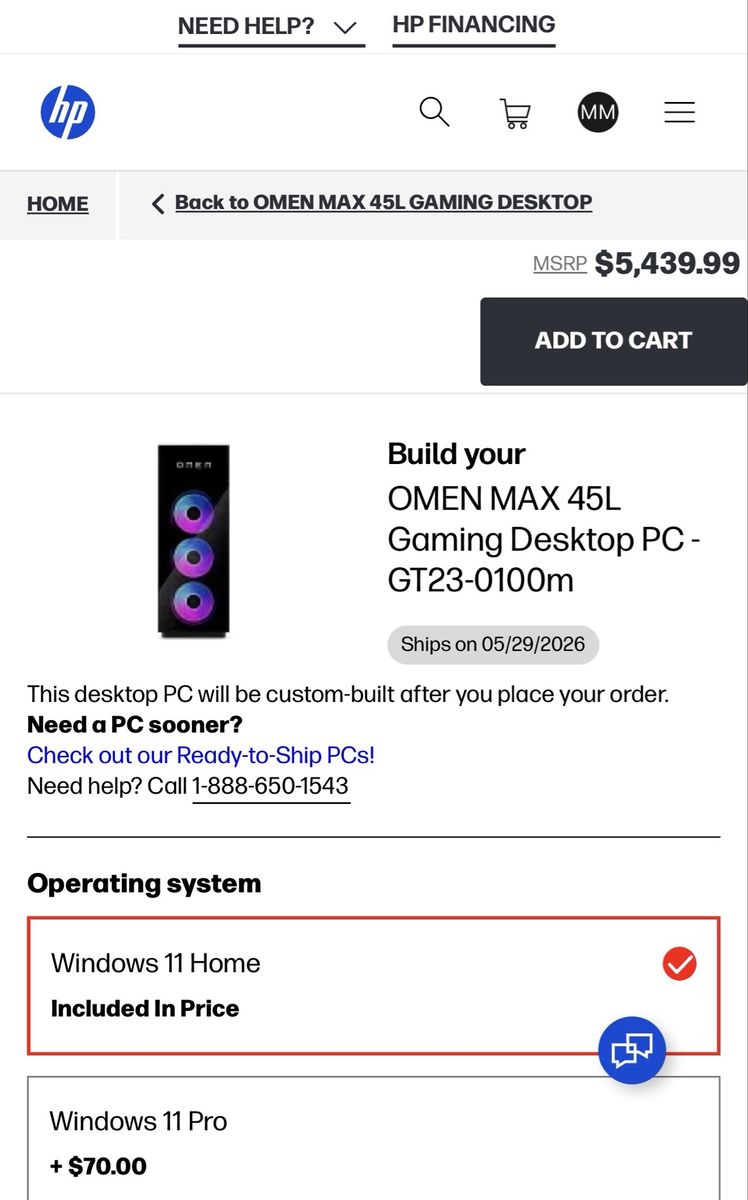Click the Need Help chevron arrow
The image size is (748, 1200).
345,27
